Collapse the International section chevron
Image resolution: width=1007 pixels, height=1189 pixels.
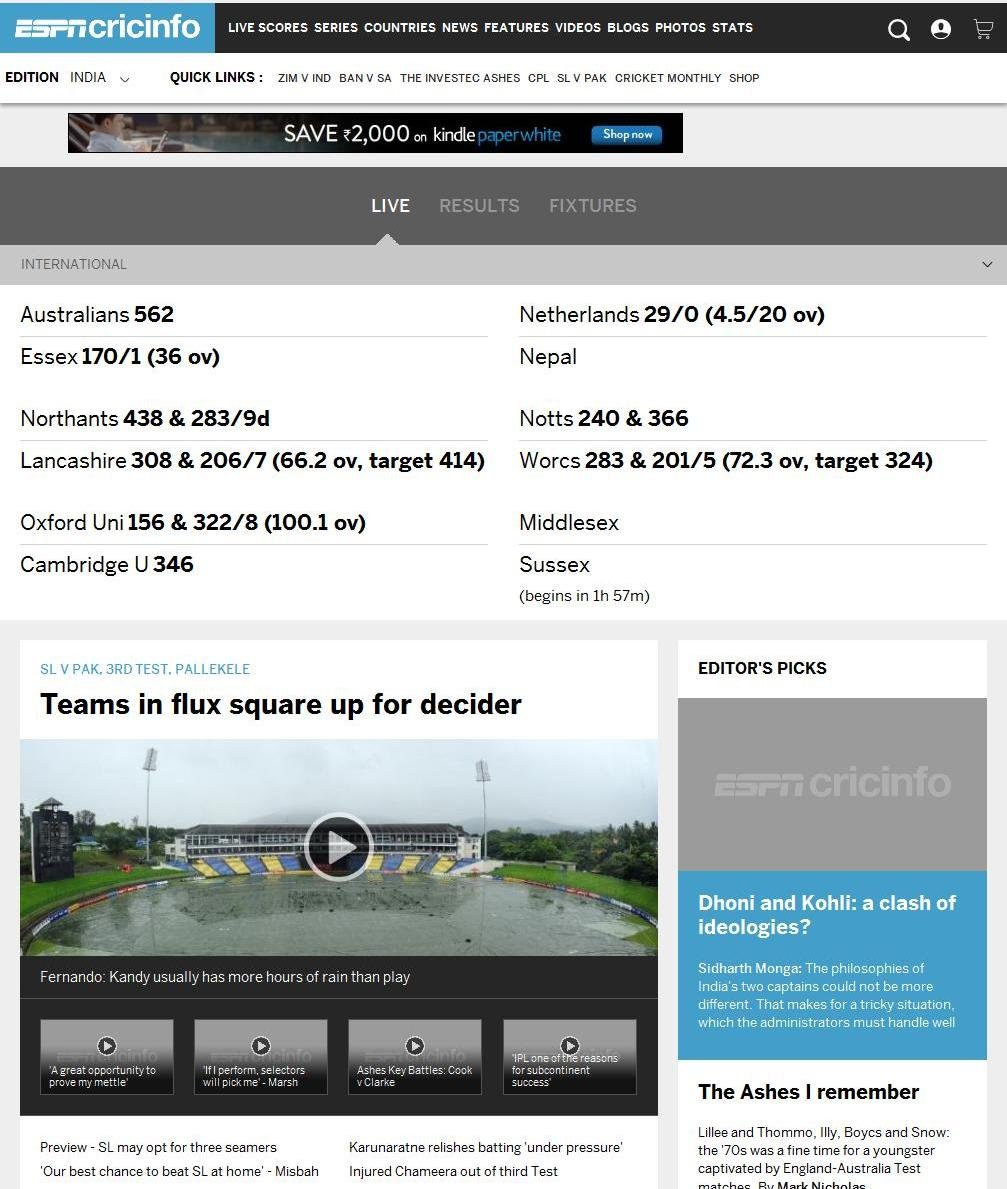987,265
